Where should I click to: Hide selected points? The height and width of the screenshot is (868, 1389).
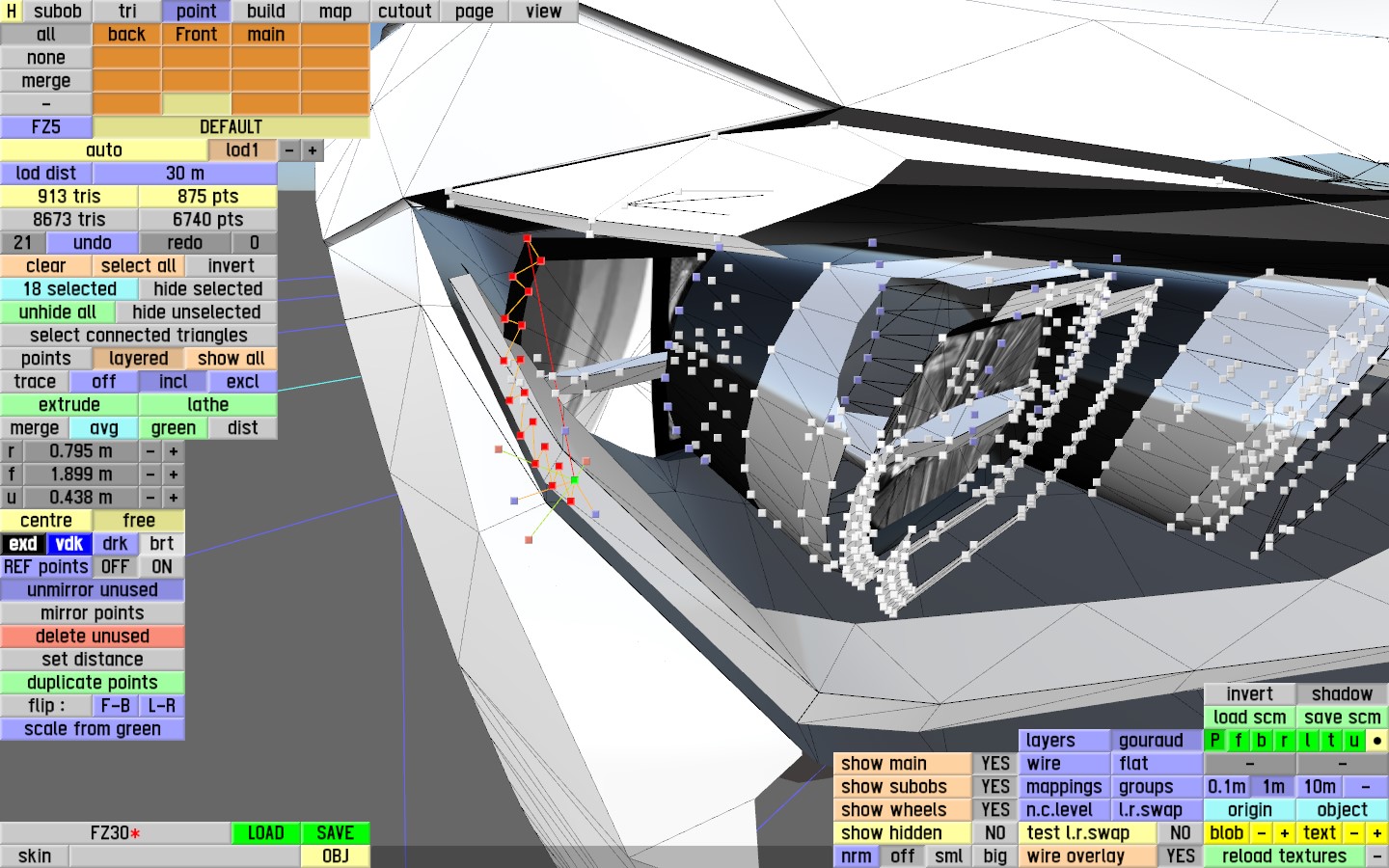pyautogui.click(x=208, y=289)
